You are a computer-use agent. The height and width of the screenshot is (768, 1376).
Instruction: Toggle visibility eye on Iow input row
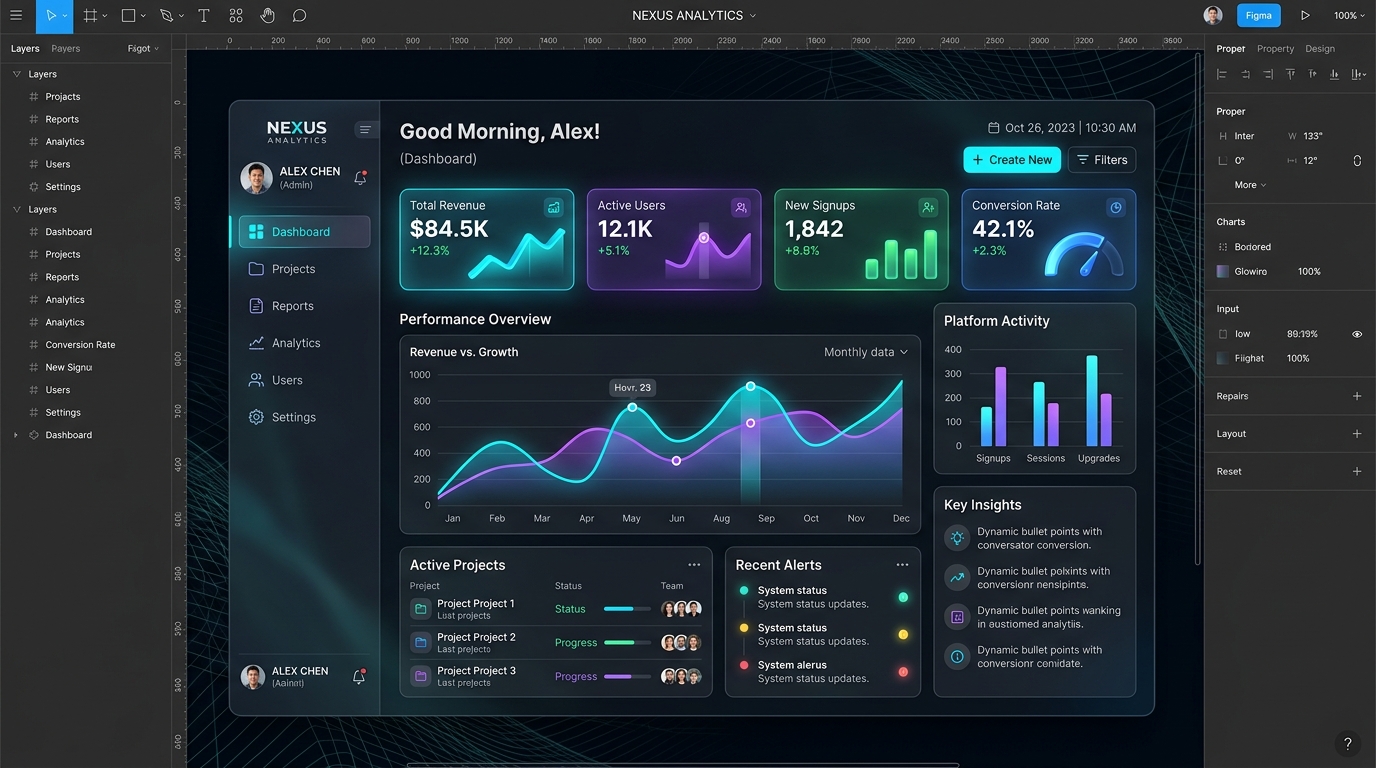pos(1357,334)
